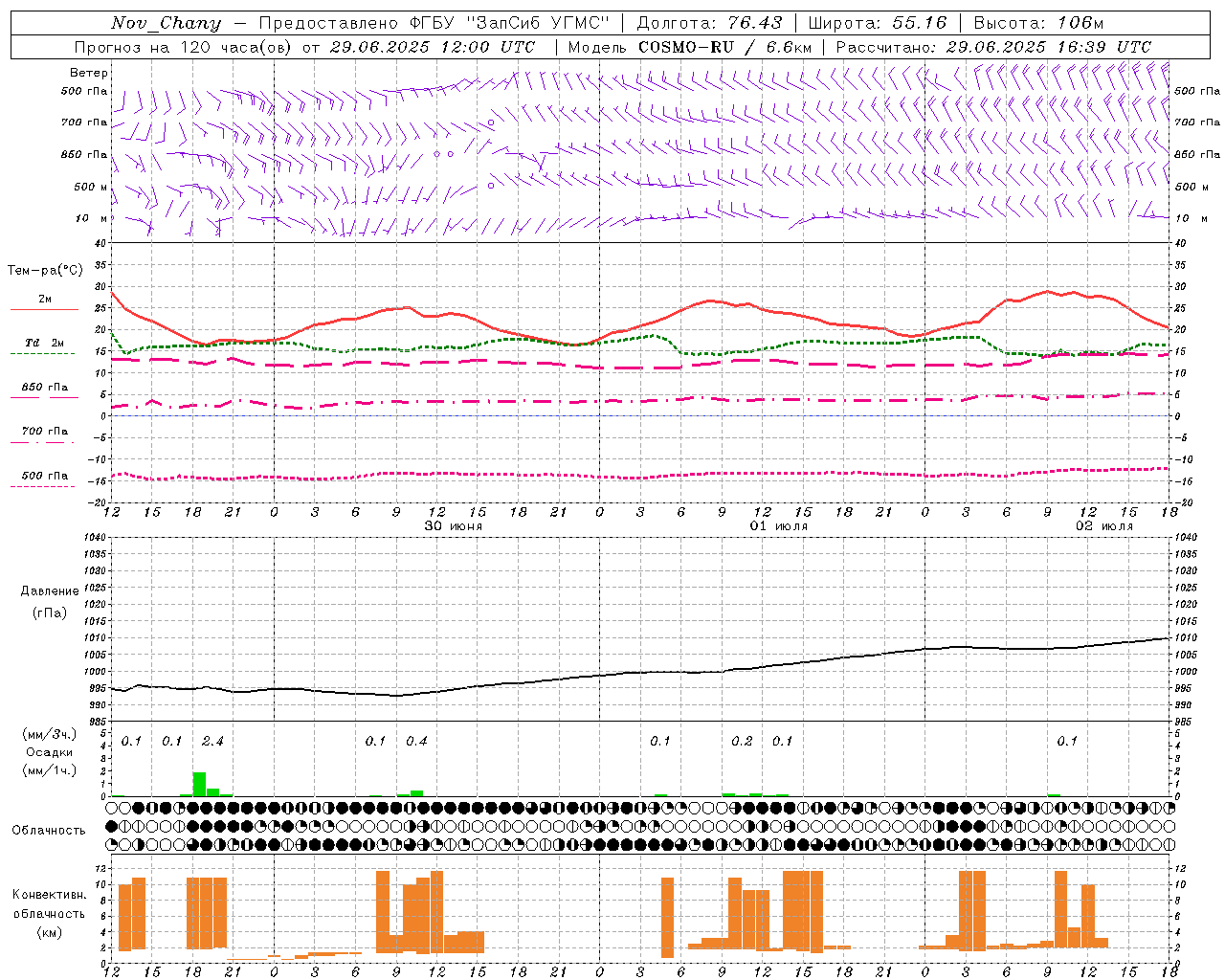Click the 'Долгота: 76.43' header field

[x=709, y=23]
